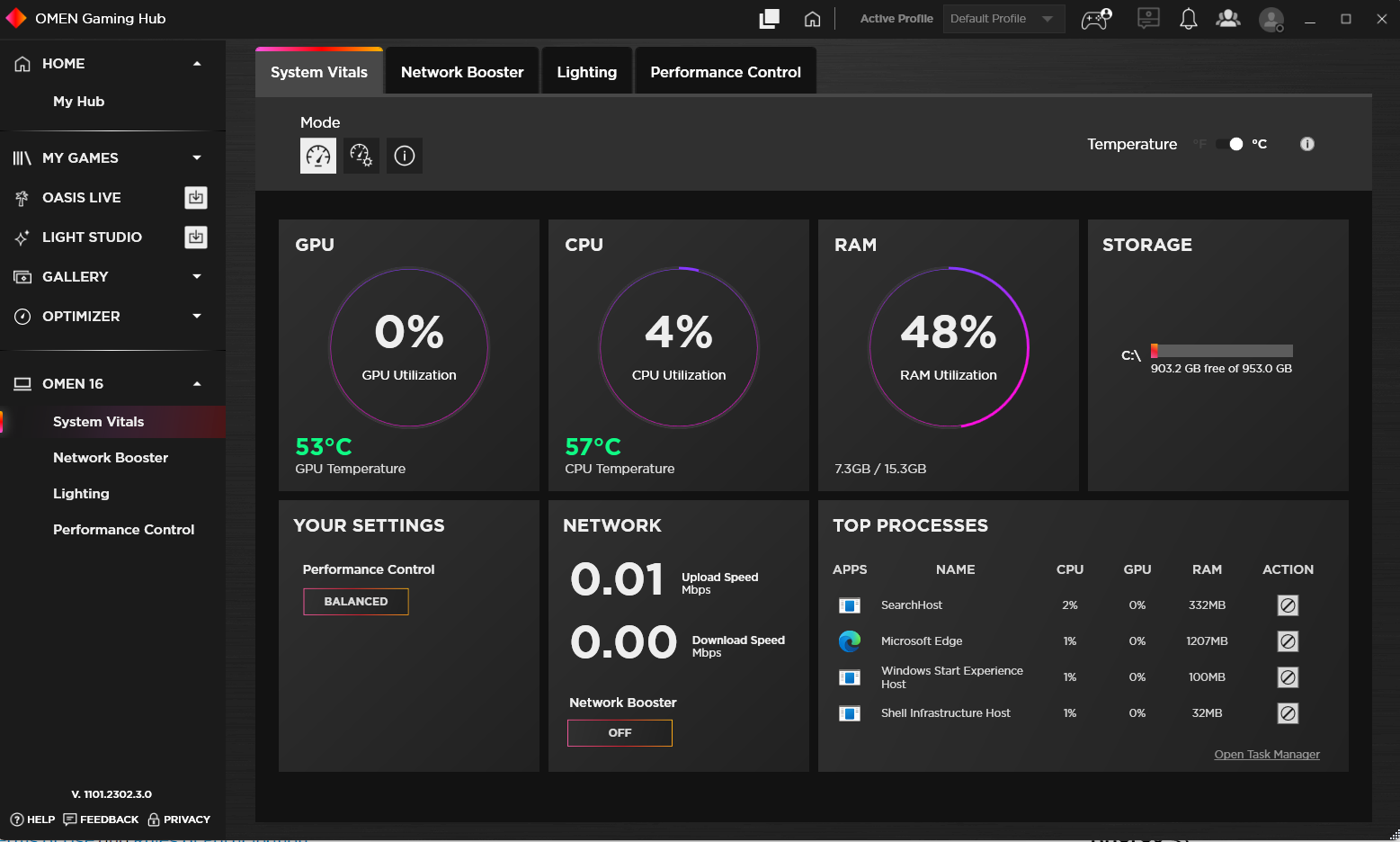Select the gauge Mode icon
The width and height of the screenshot is (1400, 842).
(318, 156)
